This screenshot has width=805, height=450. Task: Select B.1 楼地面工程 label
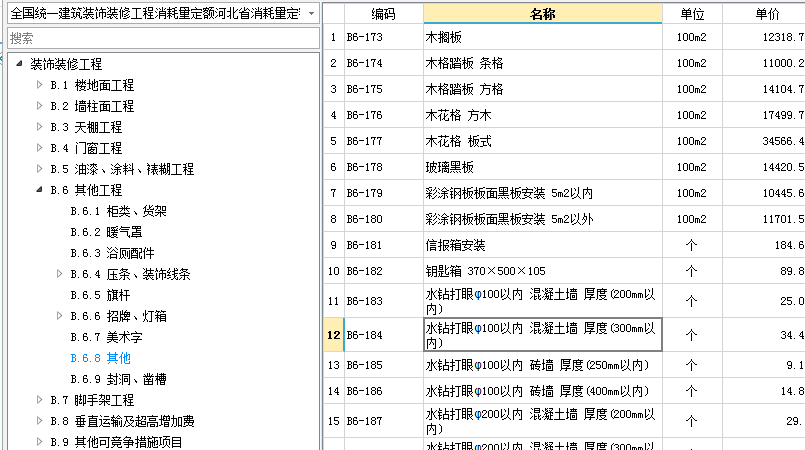pyautogui.click(x=92, y=85)
